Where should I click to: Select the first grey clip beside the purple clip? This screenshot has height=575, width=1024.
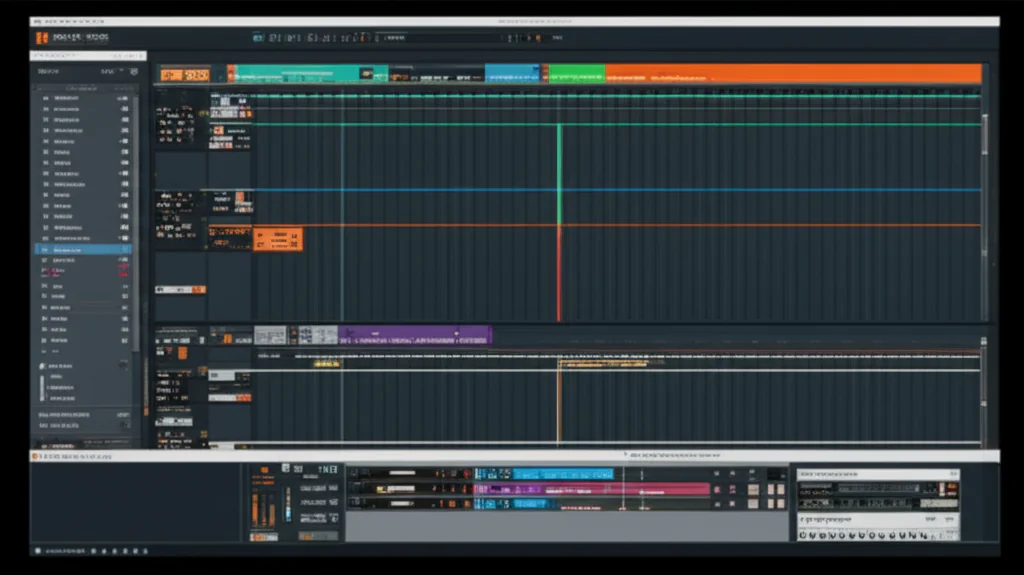pyautogui.click(x=270, y=335)
